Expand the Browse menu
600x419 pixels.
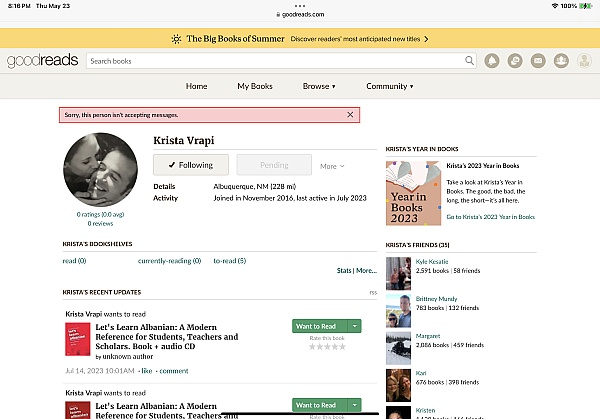point(319,86)
